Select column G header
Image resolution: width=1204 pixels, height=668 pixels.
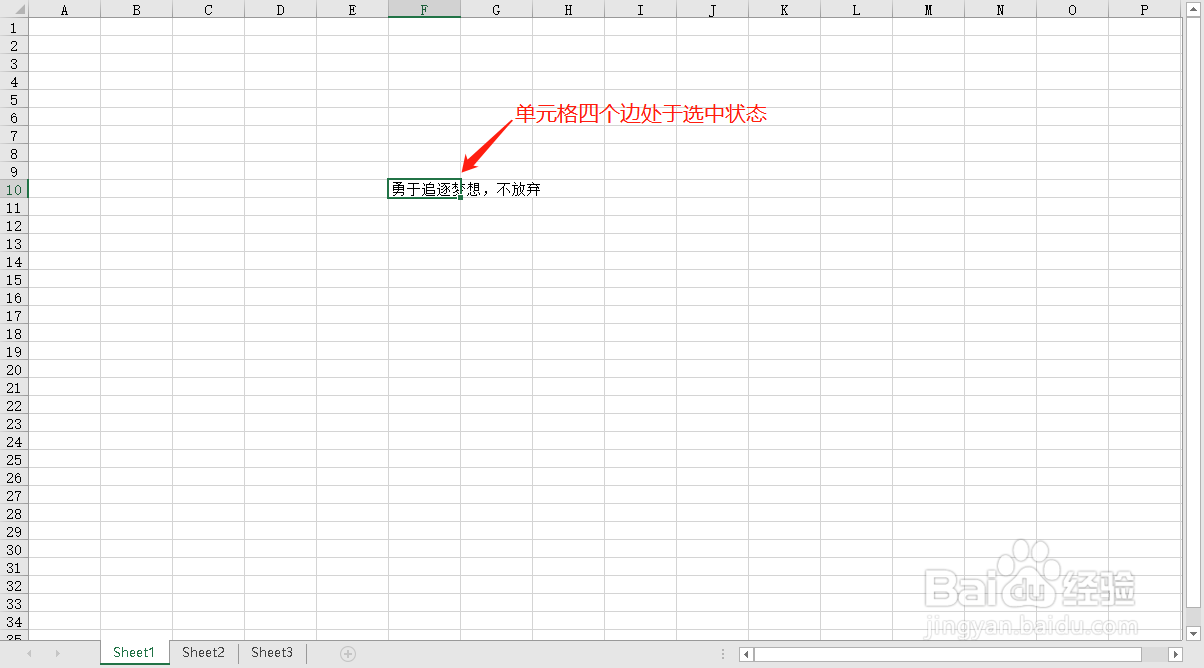point(496,9)
